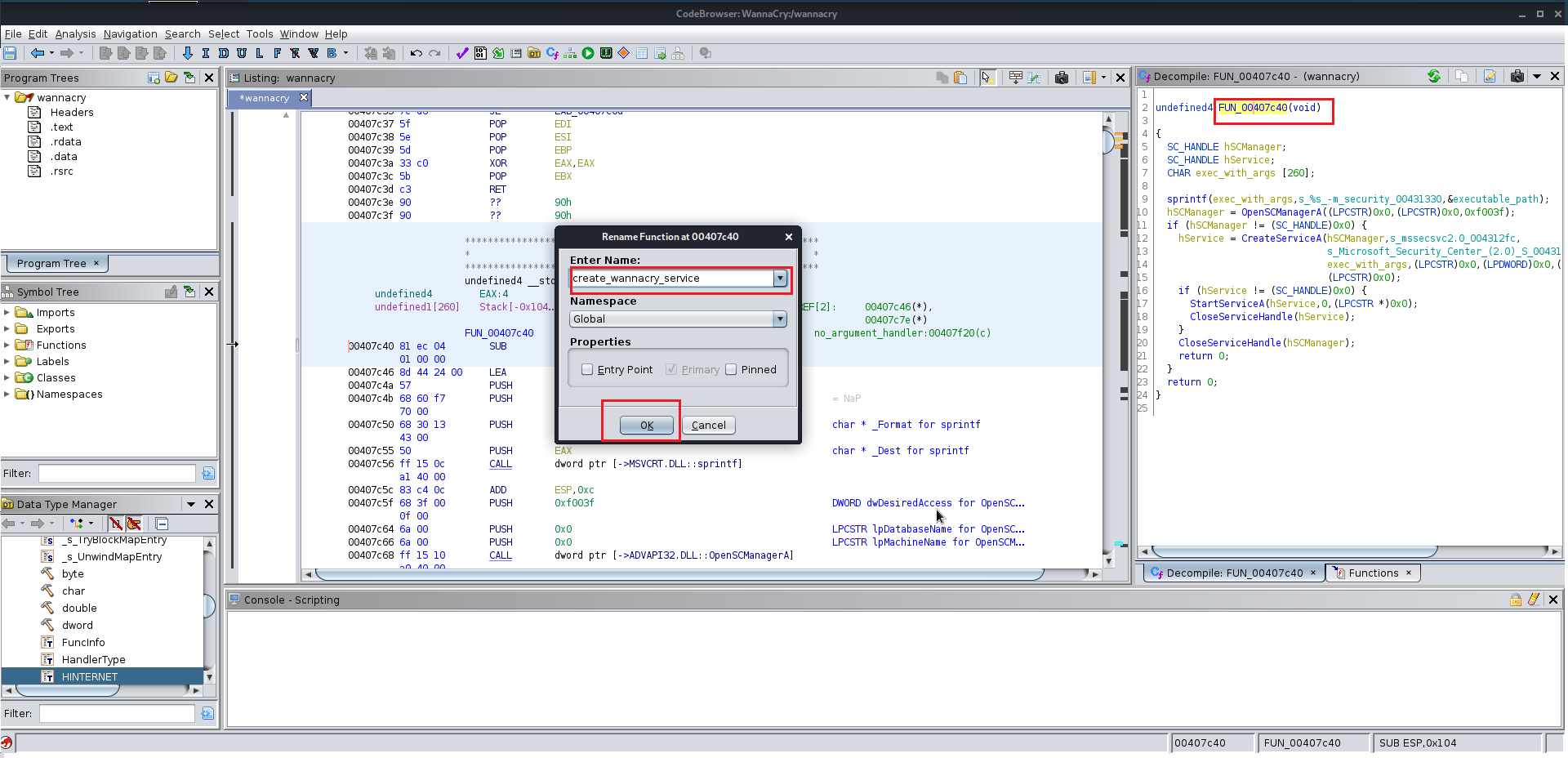Click the Primary checkbox
The height and width of the screenshot is (758, 1568).
click(671, 369)
